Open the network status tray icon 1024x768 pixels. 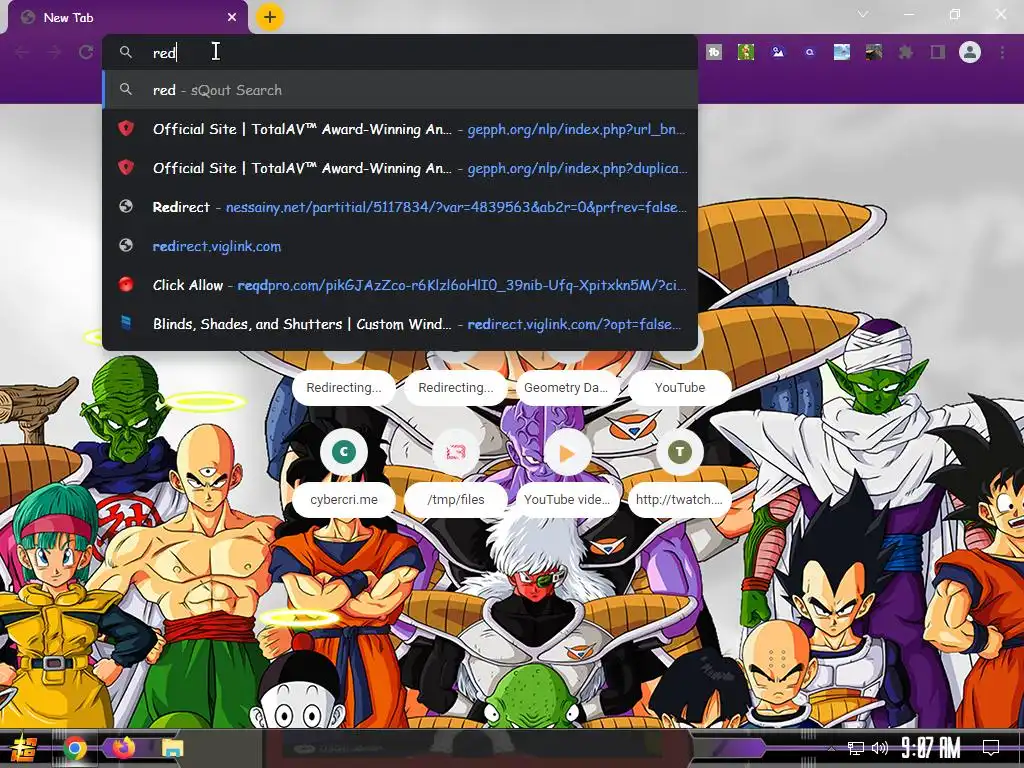(855, 748)
